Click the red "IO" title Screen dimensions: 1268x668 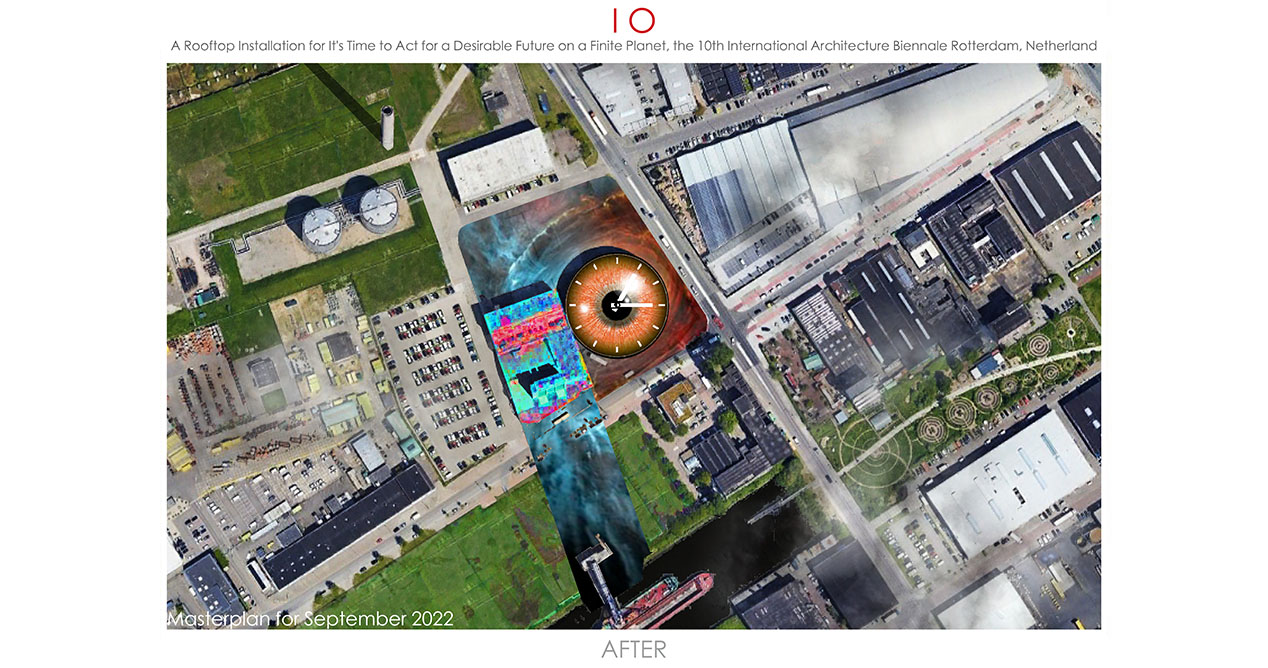tap(633, 20)
